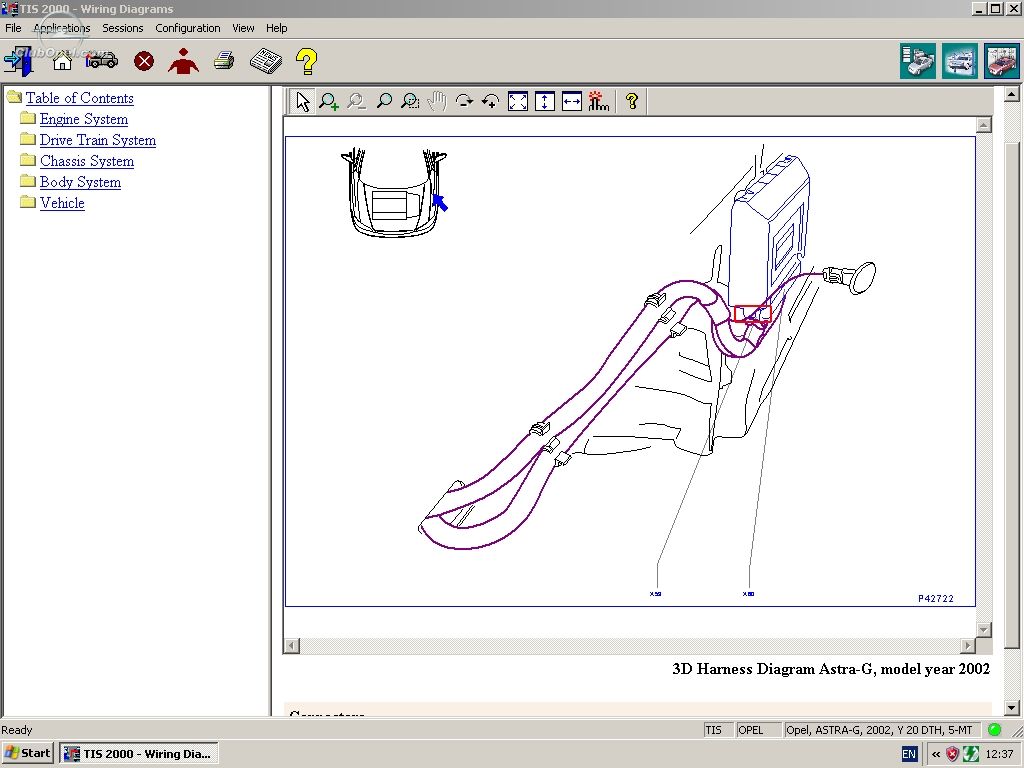Image resolution: width=1024 pixels, height=768 pixels.
Task: Select the arrow pointer tool
Action: coord(302,101)
